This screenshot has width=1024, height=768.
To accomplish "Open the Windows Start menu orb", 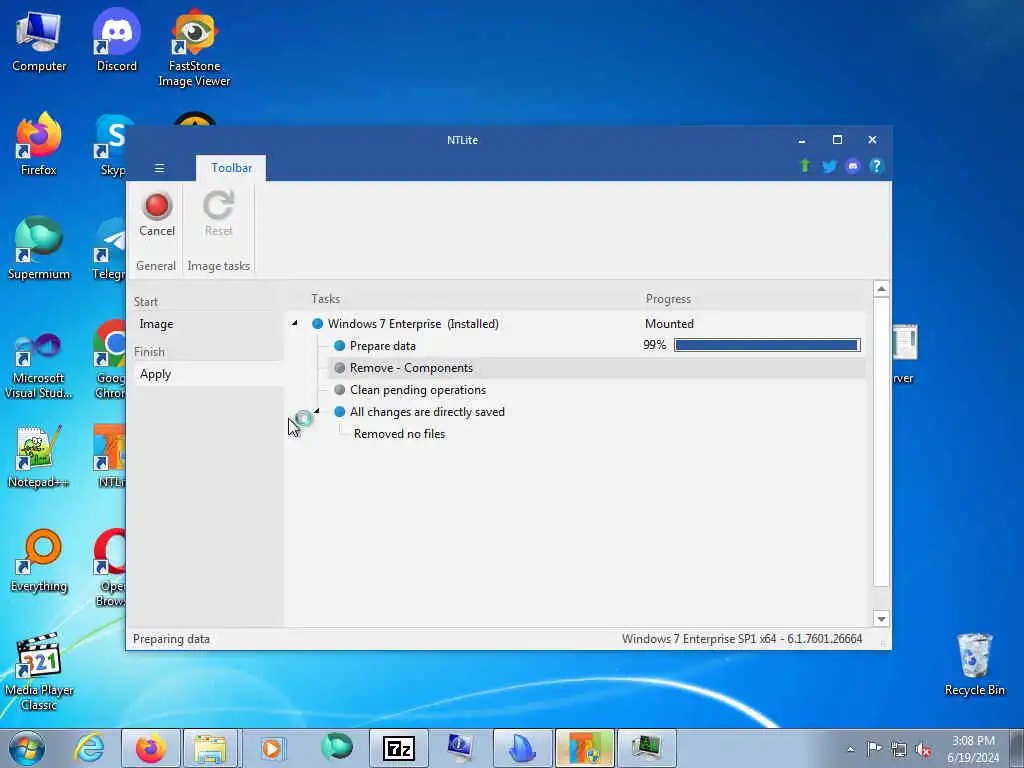I will click(x=27, y=748).
